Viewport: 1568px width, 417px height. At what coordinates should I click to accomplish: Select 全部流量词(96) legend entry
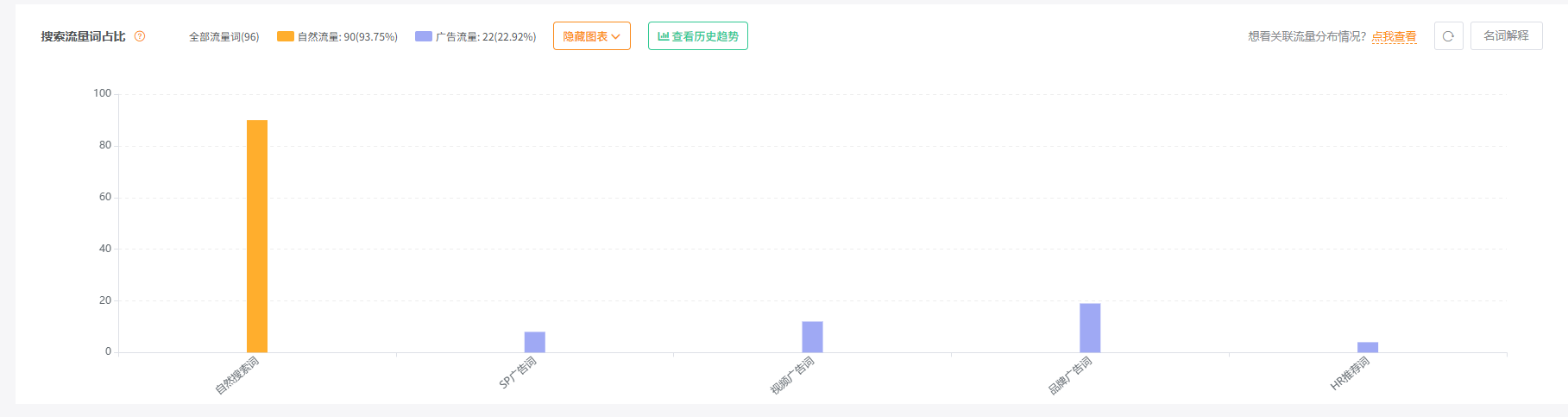click(224, 37)
